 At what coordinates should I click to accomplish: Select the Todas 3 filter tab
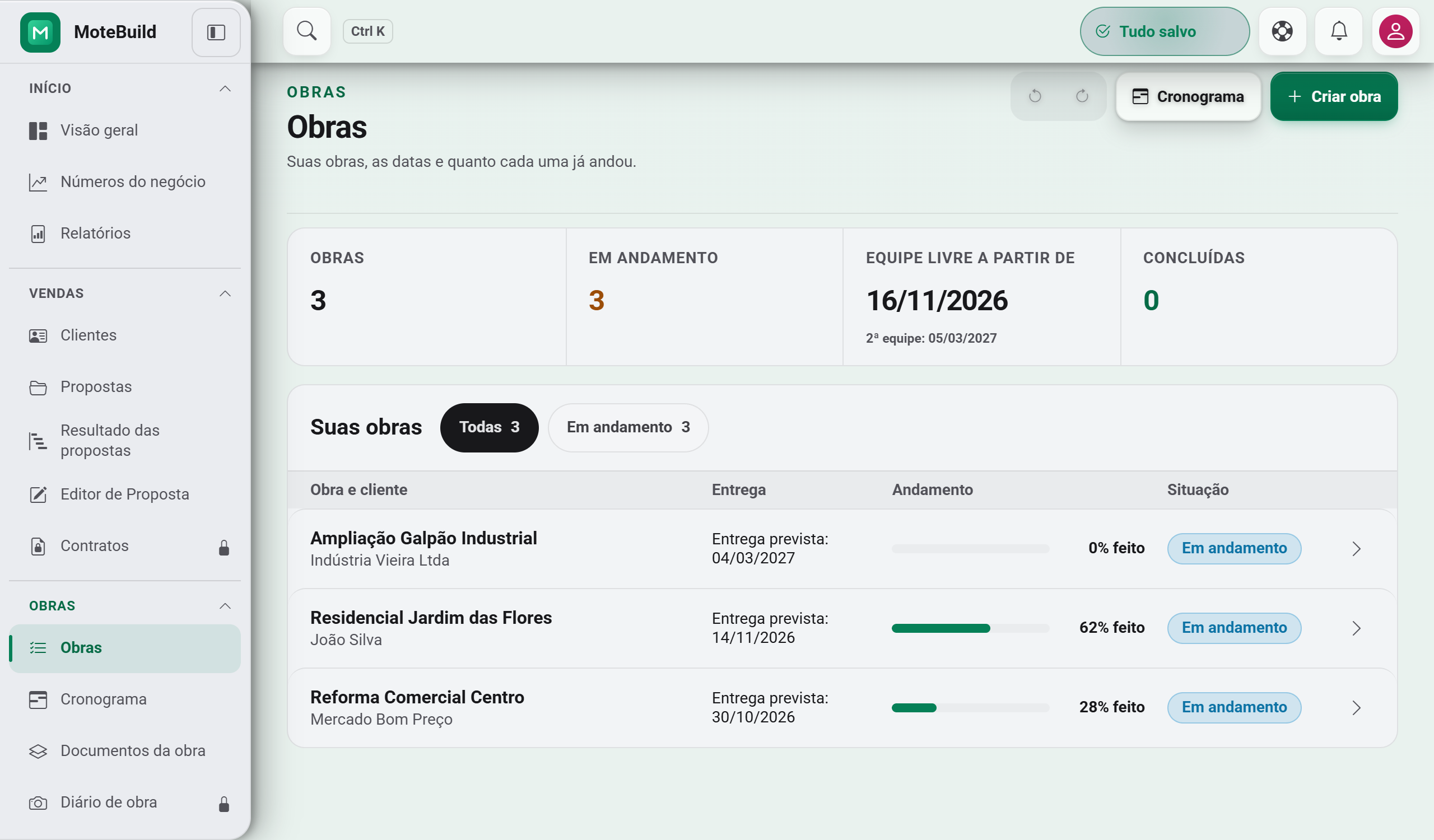[489, 427]
